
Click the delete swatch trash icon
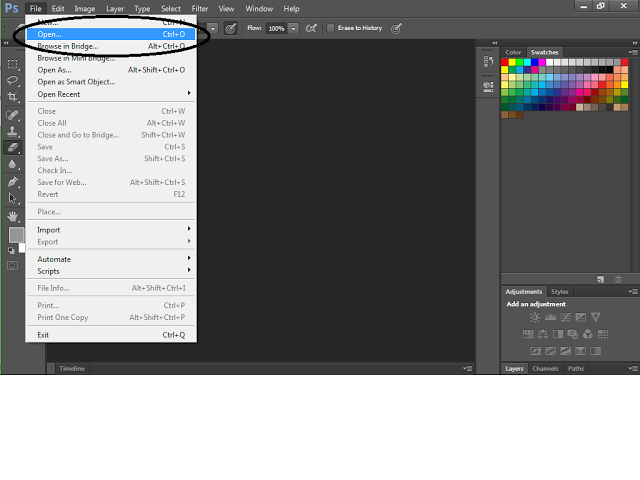click(618, 280)
